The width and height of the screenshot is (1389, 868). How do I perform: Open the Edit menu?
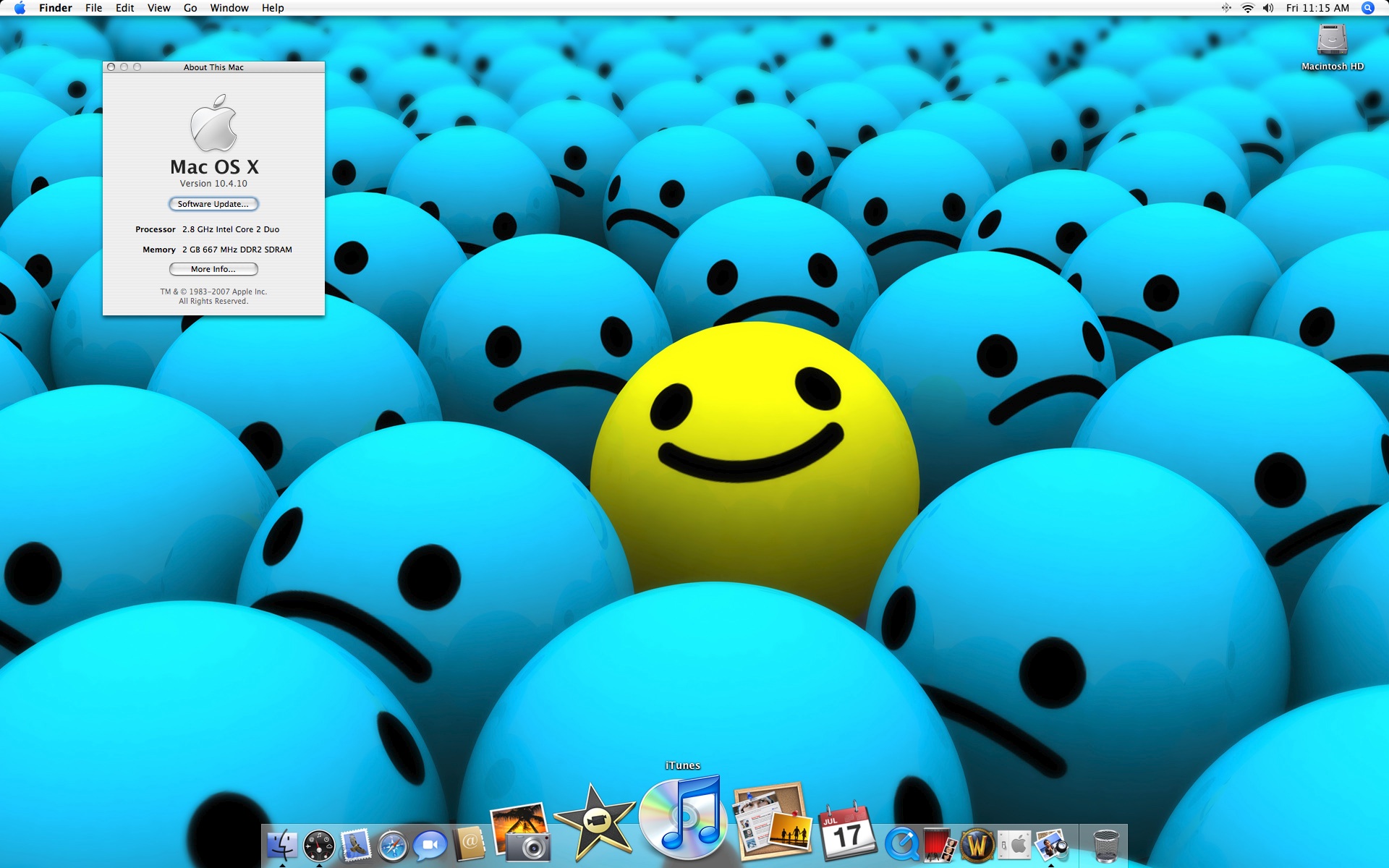(124, 8)
